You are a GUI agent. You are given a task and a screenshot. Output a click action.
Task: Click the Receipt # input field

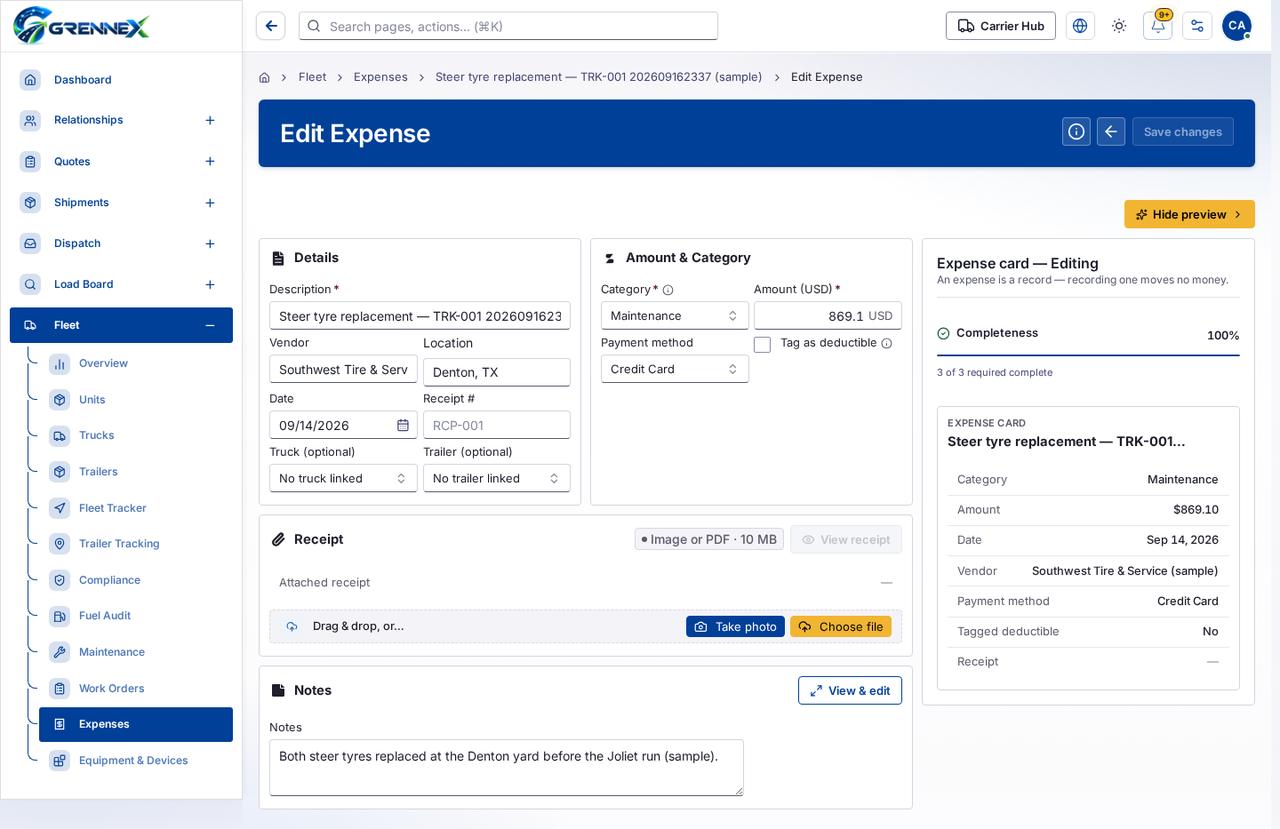pyautogui.click(x=497, y=425)
